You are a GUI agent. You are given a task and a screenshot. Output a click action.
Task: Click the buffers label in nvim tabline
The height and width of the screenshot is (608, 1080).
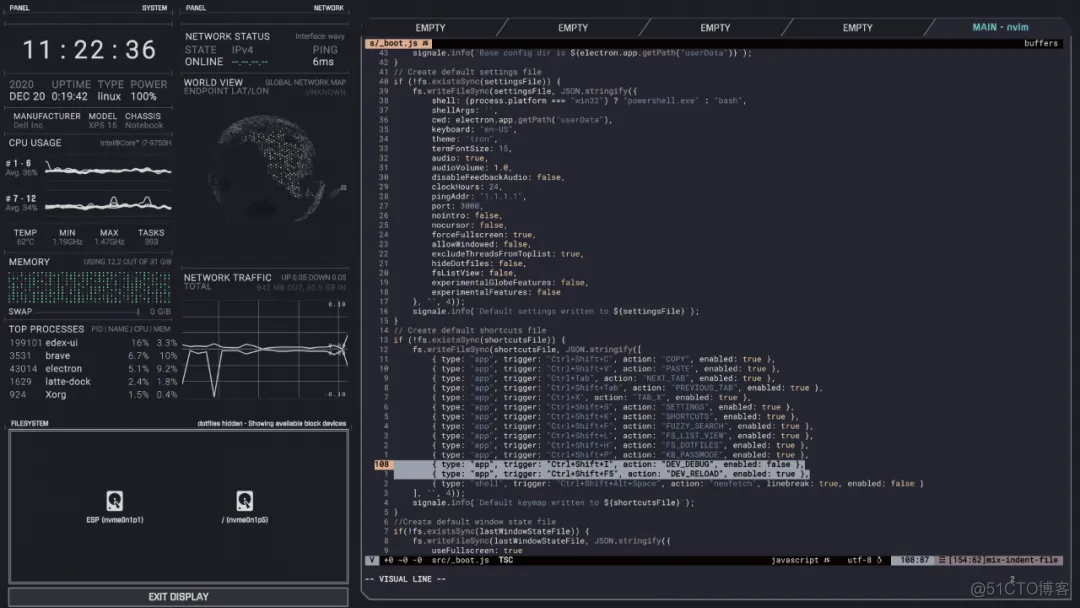coord(1040,43)
